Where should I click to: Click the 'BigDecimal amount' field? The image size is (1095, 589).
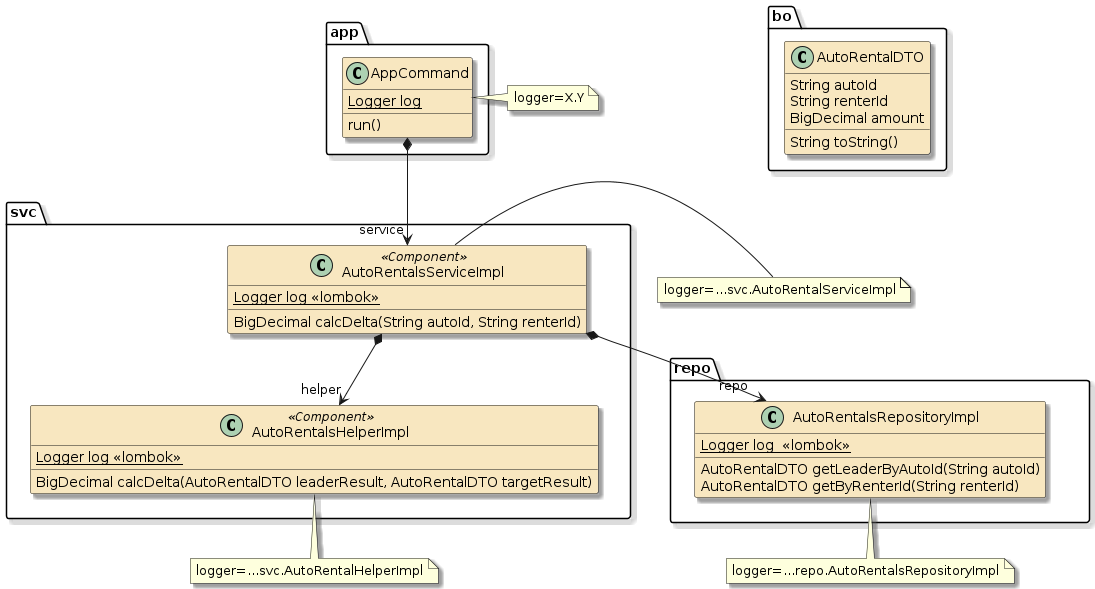click(x=857, y=118)
